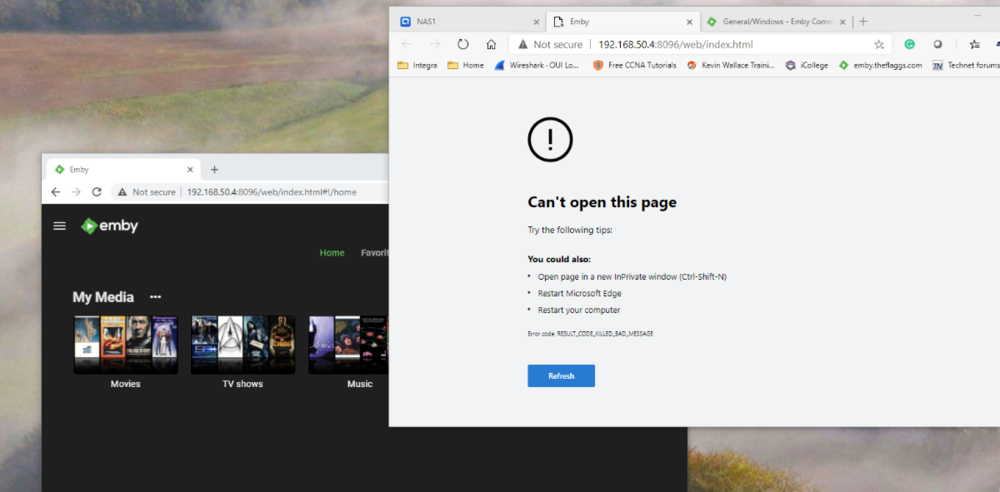Image resolution: width=1000 pixels, height=492 pixels.
Task: Close the NAS1 tab
Action: [x=536, y=22]
